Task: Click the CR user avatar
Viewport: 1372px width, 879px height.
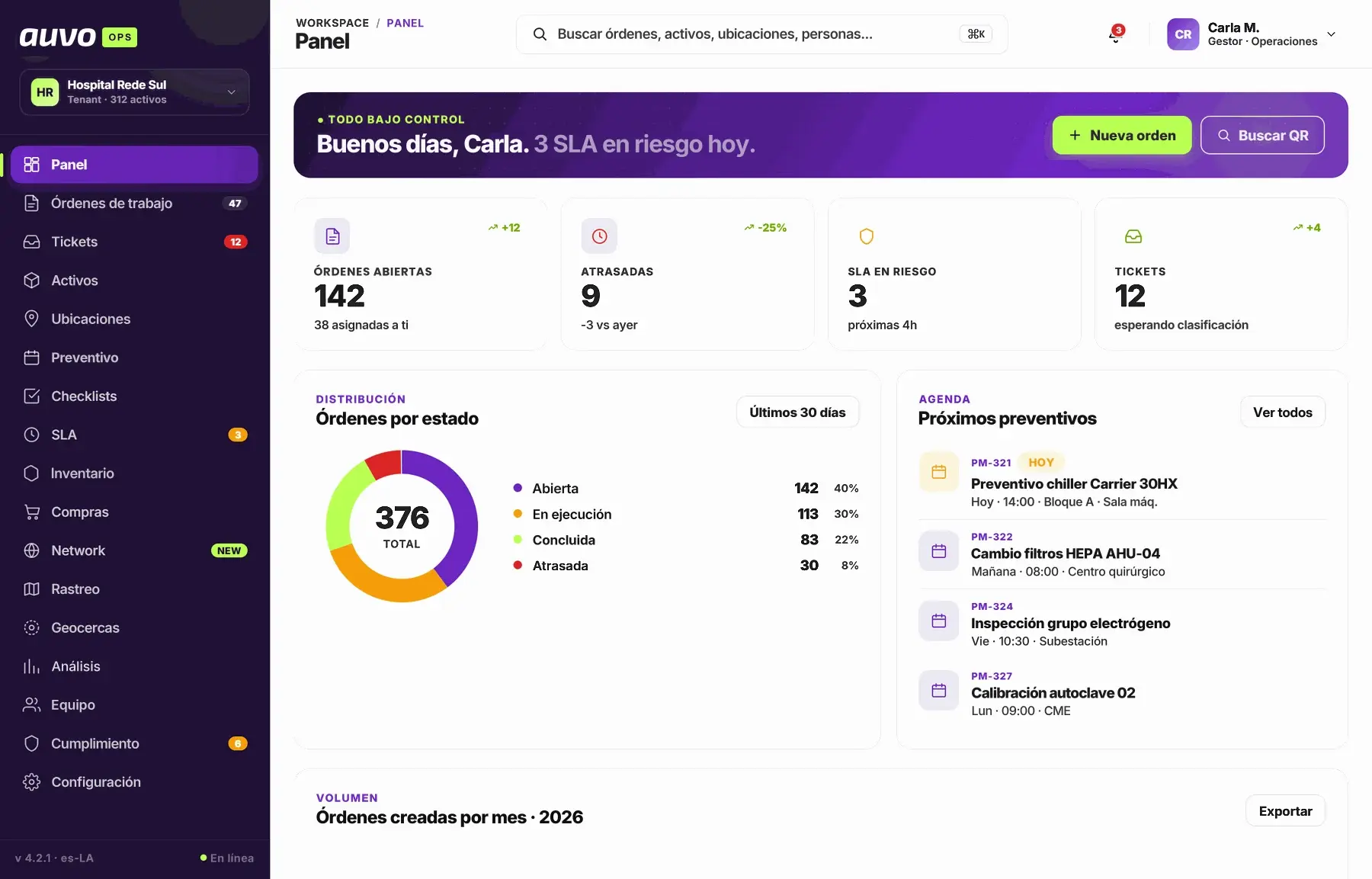Action: click(1183, 34)
